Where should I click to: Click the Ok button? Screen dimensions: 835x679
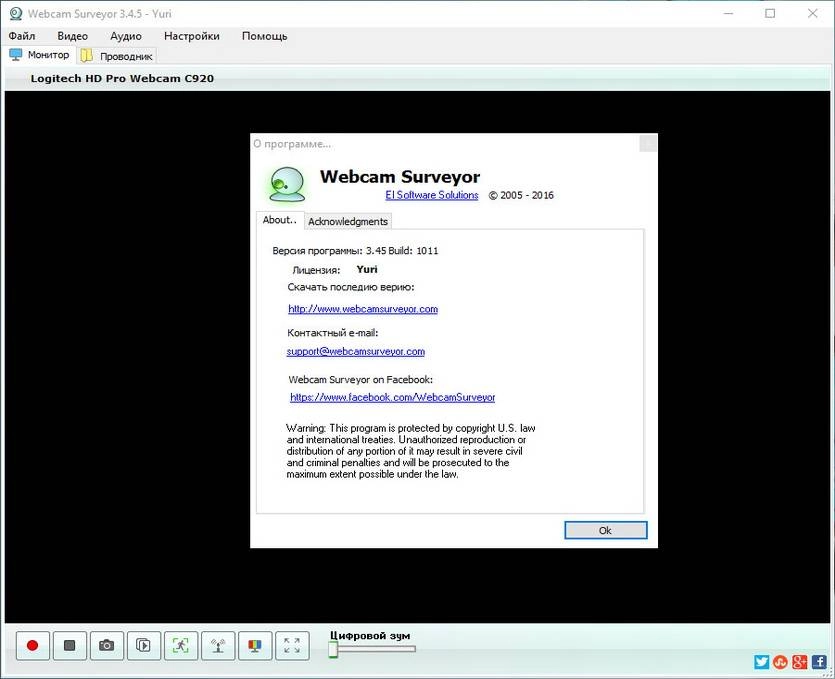click(x=605, y=530)
